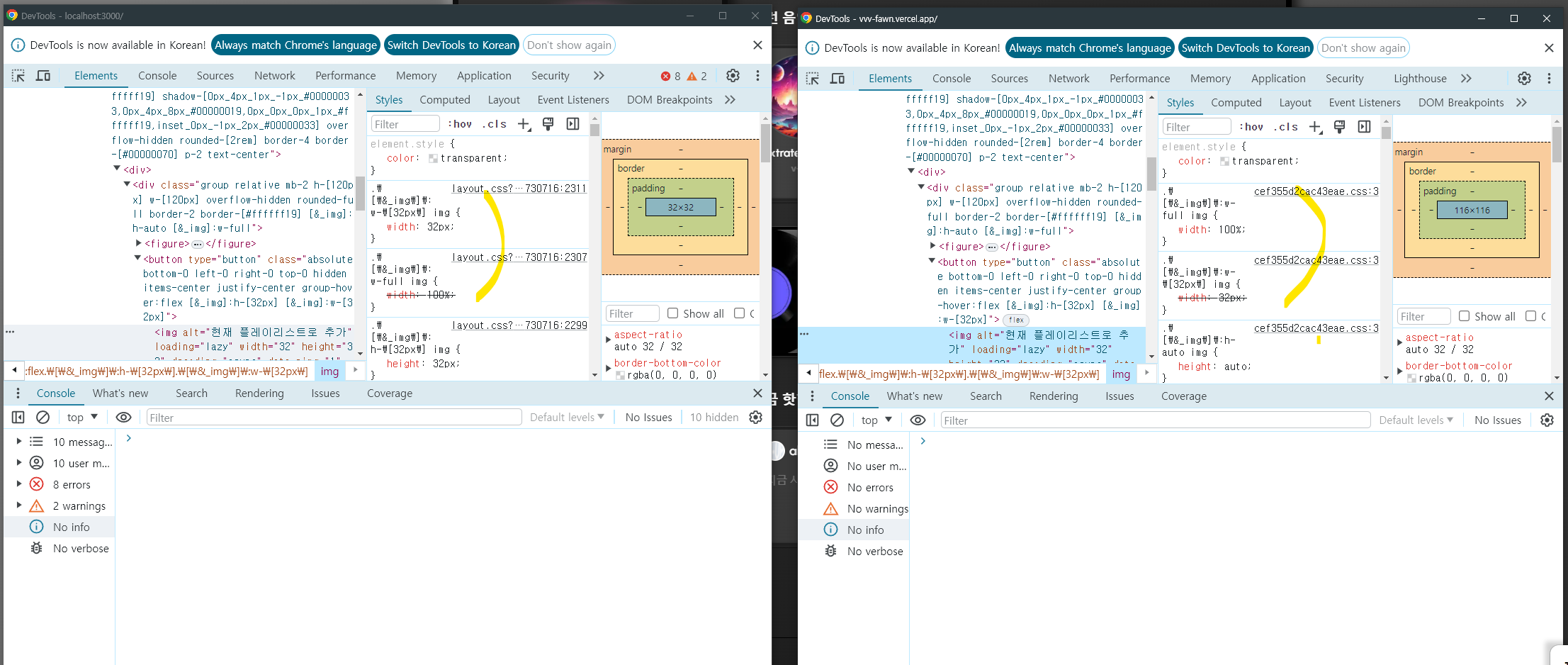Click Switch DevTools to Korean in vvv-fawn banner
Viewport: 1568px width, 665px height.
[x=1246, y=48]
